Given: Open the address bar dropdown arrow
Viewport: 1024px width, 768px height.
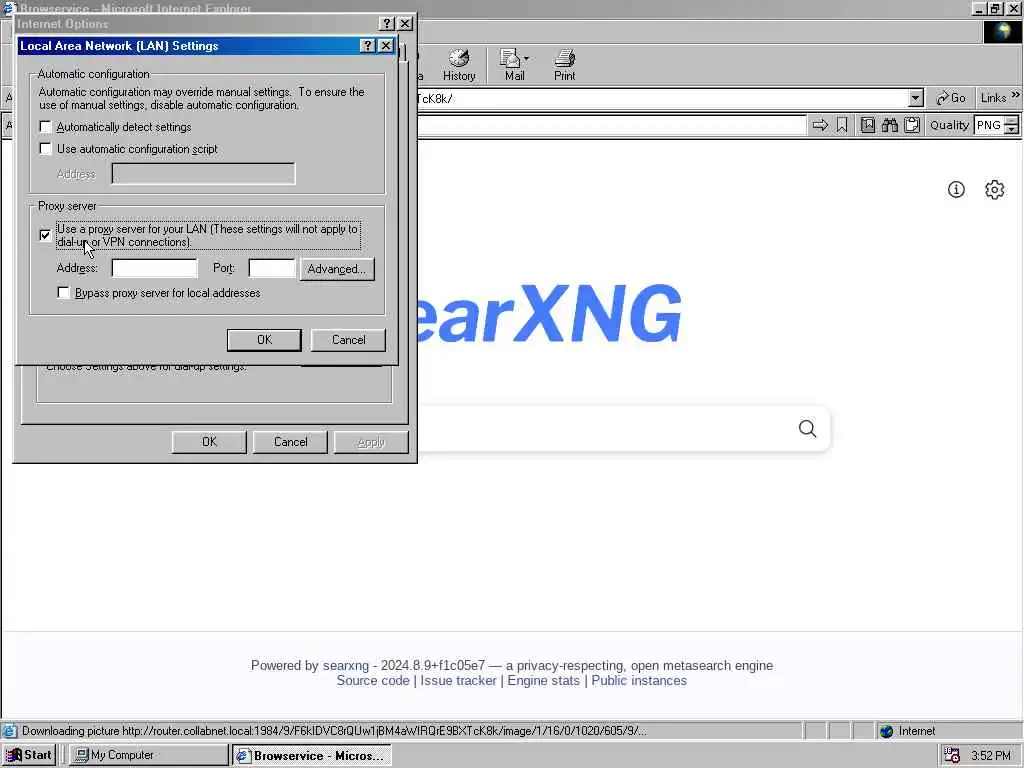Looking at the screenshot, I should pos(916,98).
